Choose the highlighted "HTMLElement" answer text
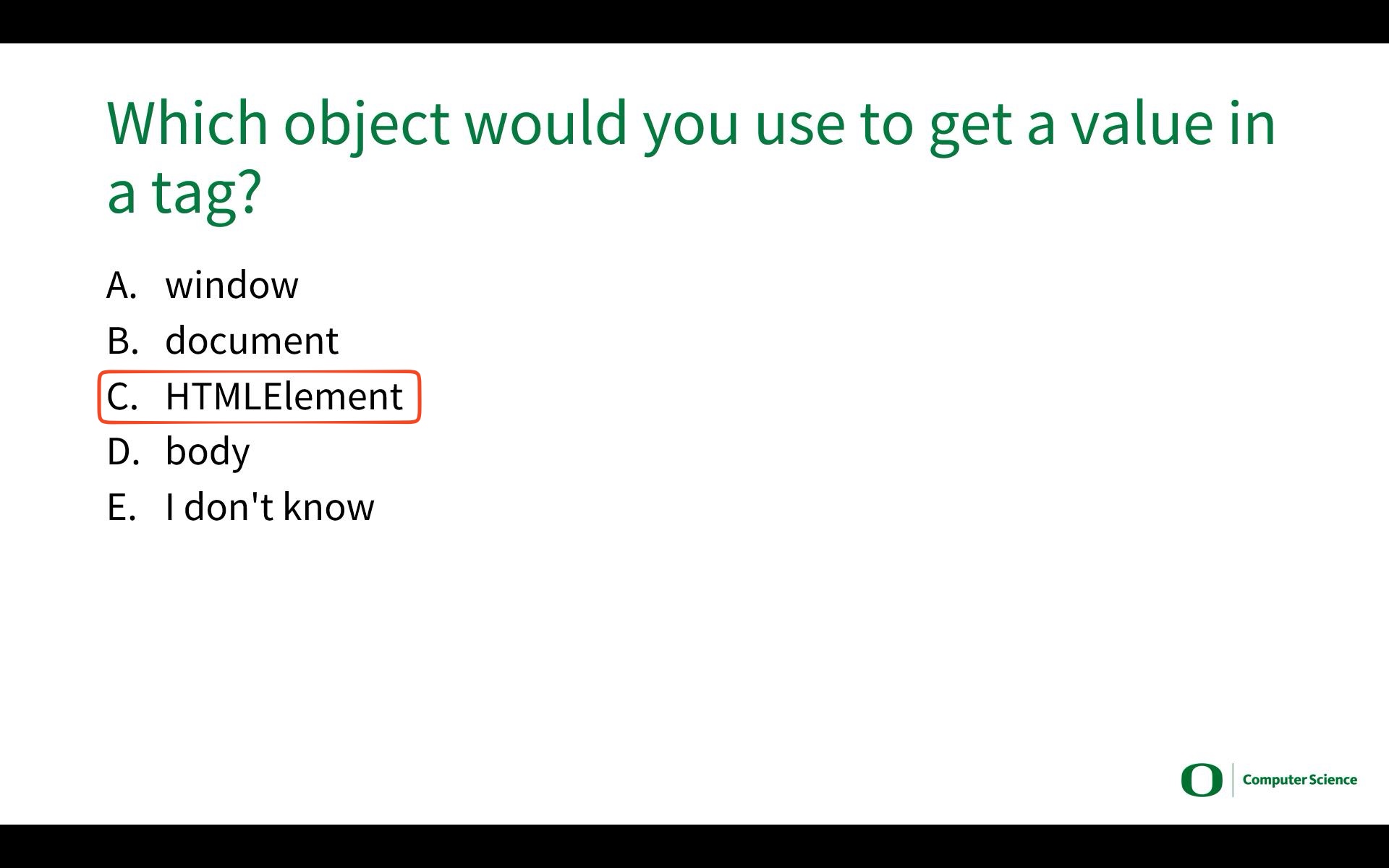Viewport: 1389px width, 868px height. [x=284, y=396]
